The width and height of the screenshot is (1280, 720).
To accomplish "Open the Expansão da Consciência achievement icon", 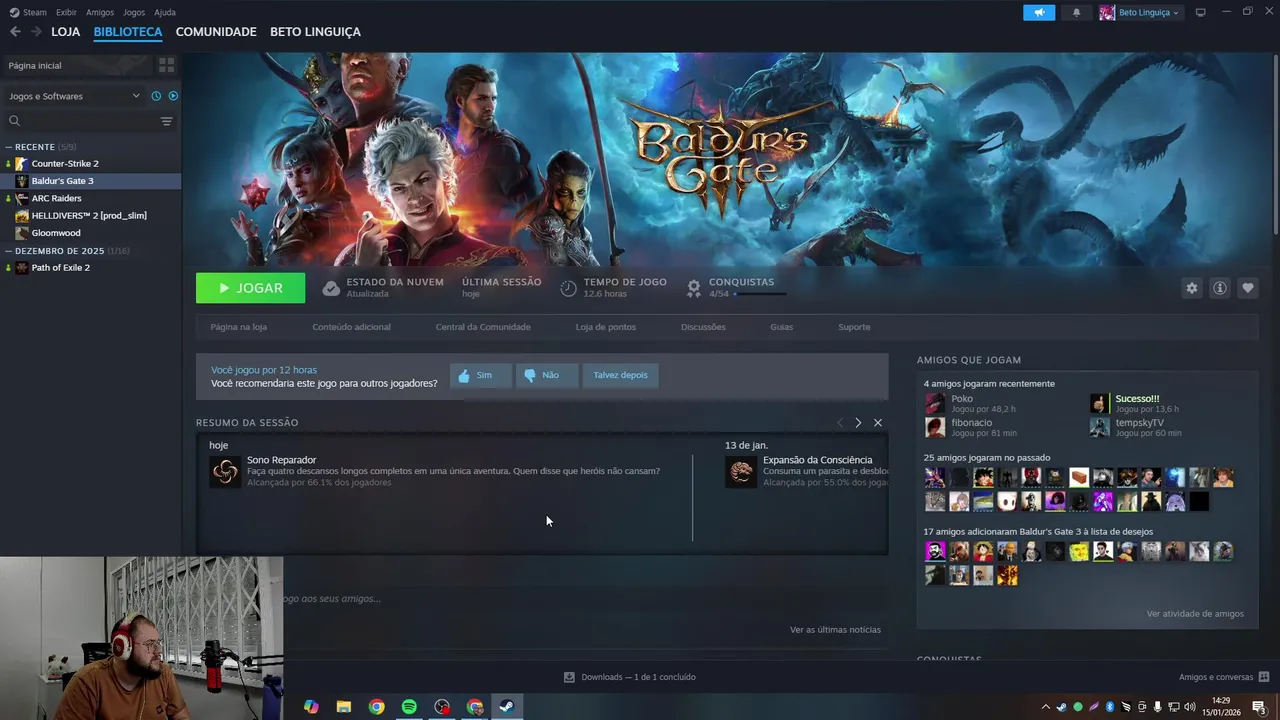I will click(741, 472).
